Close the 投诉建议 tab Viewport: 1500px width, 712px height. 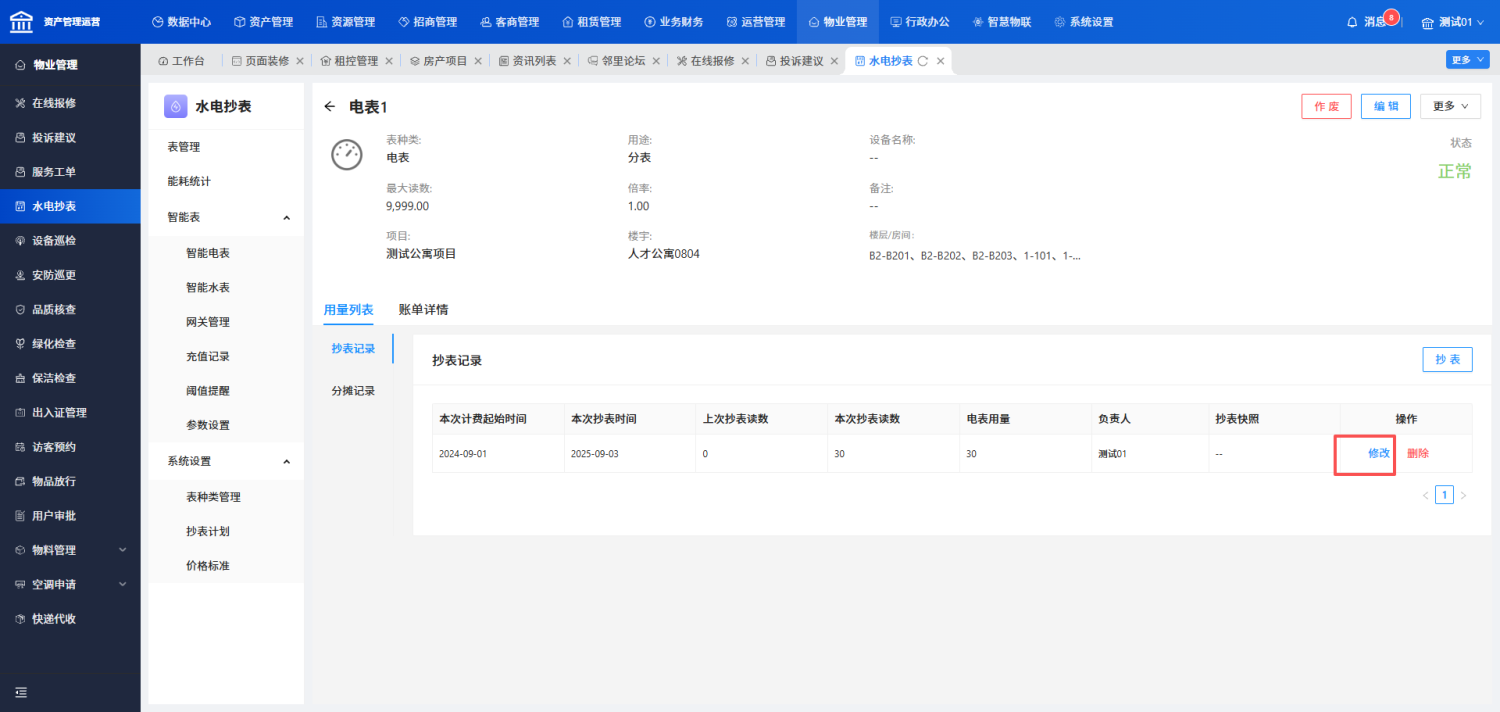pyautogui.click(x=834, y=61)
